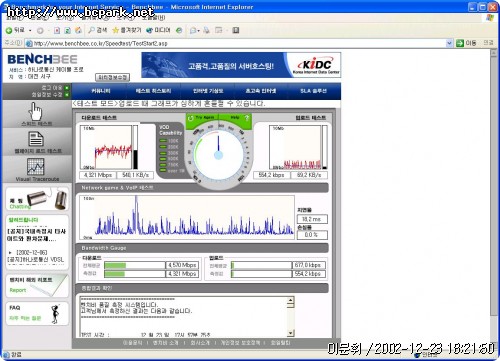Open browser History from toolbar
500x361 pixels.
179,31
